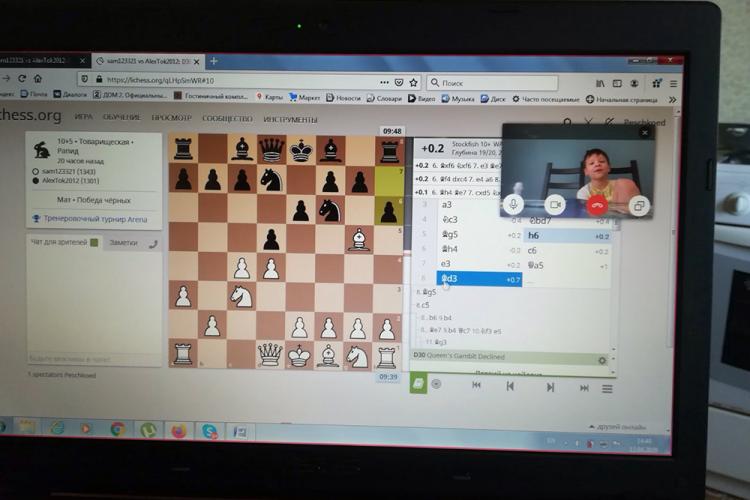Toggle spectator chat checkbox
The height and width of the screenshot is (500, 750).
(94, 242)
